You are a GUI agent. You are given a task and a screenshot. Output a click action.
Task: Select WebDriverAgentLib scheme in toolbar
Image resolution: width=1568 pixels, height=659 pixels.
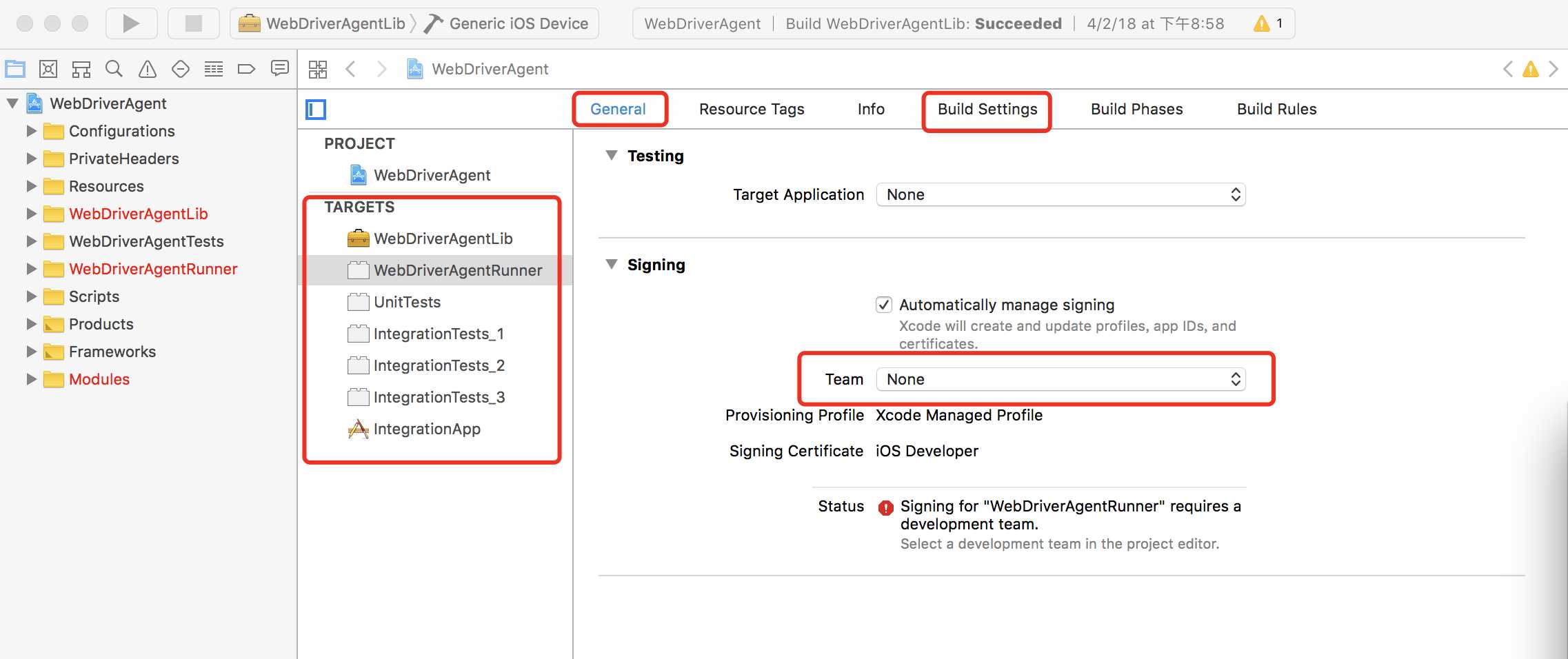coord(322,23)
